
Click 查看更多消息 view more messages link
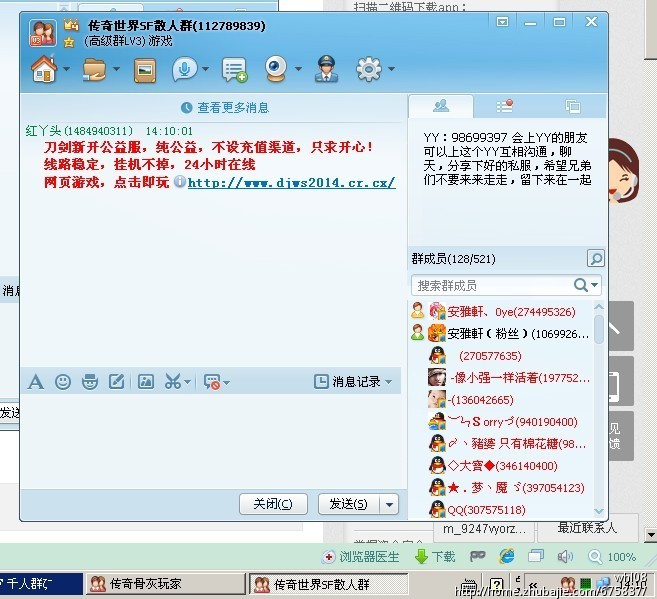(x=233, y=108)
